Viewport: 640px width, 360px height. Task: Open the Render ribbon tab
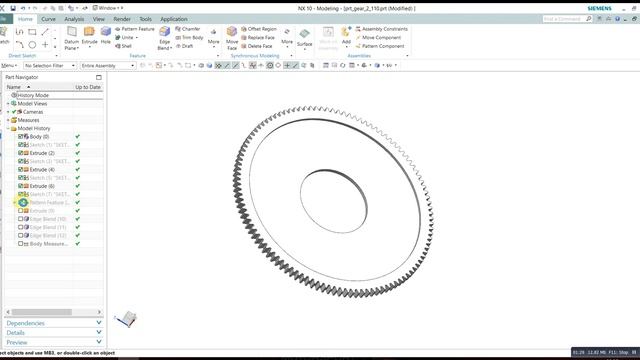(x=122, y=19)
